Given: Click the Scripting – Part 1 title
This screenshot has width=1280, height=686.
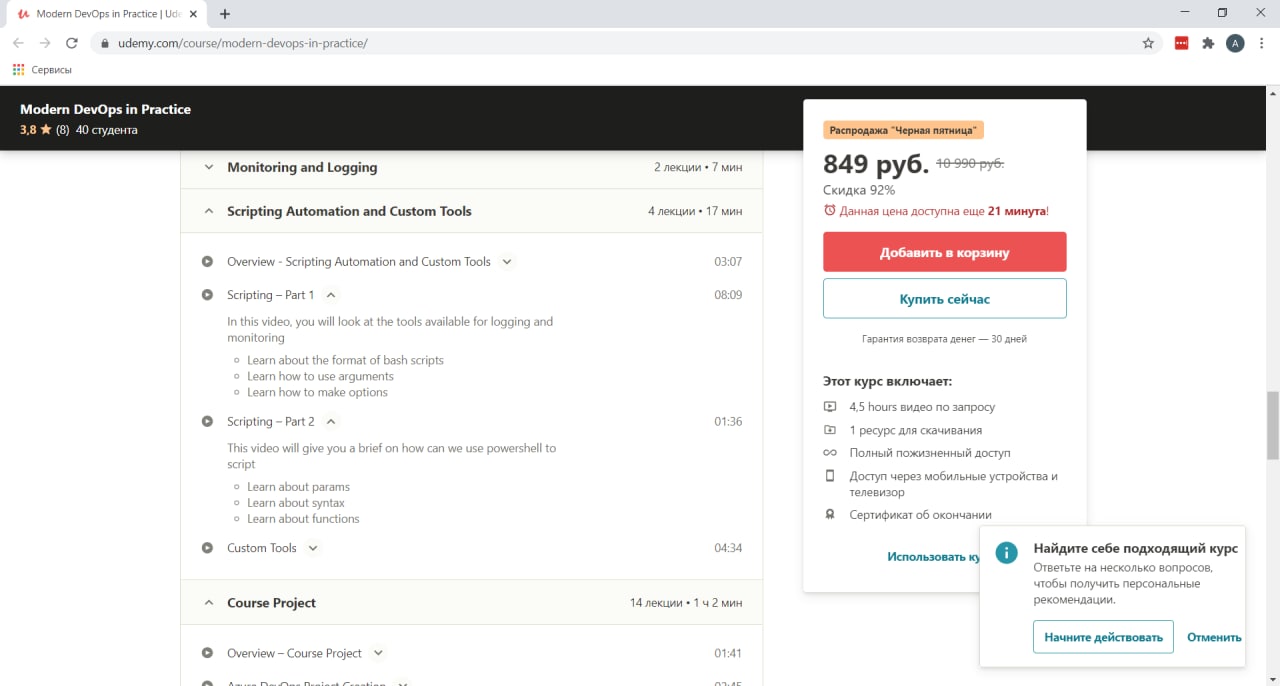Looking at the screenshot, I should pos(271,295).
